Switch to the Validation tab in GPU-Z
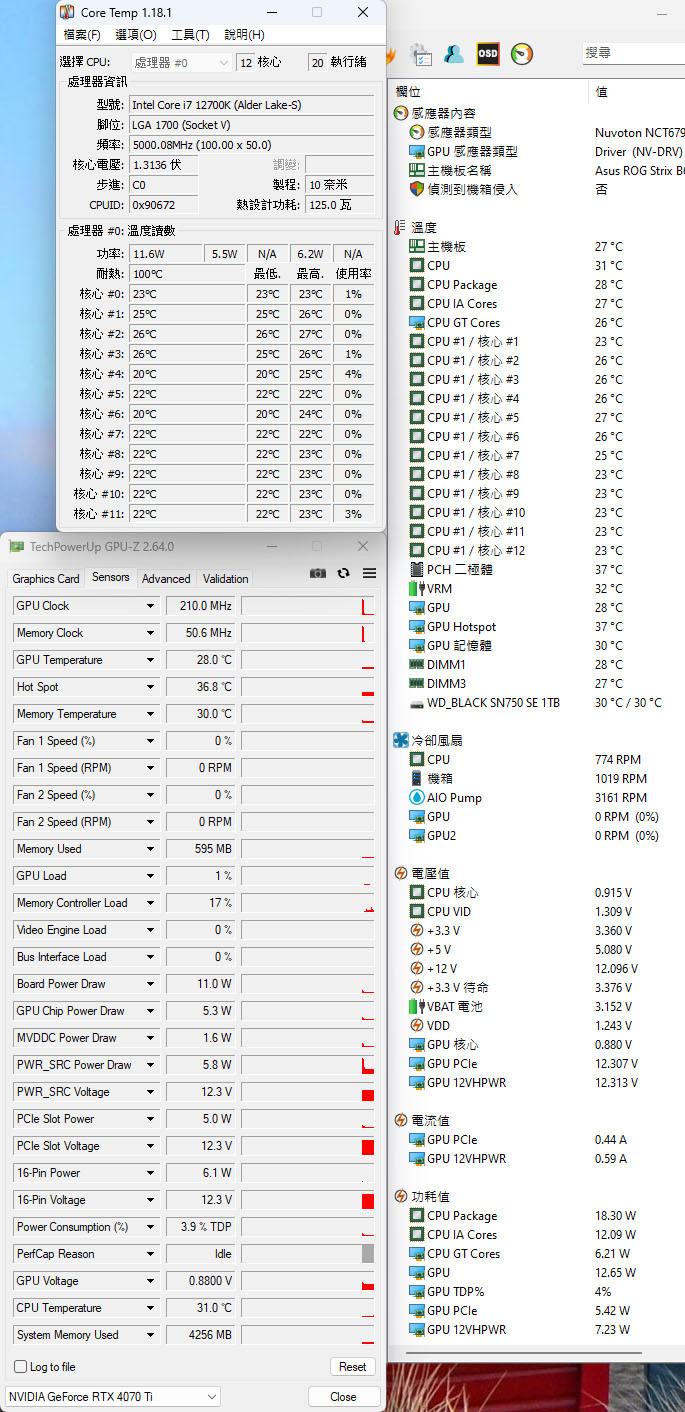Image resolution: width=685 pixels, height=1412 pixels. [x=225, y=578]
